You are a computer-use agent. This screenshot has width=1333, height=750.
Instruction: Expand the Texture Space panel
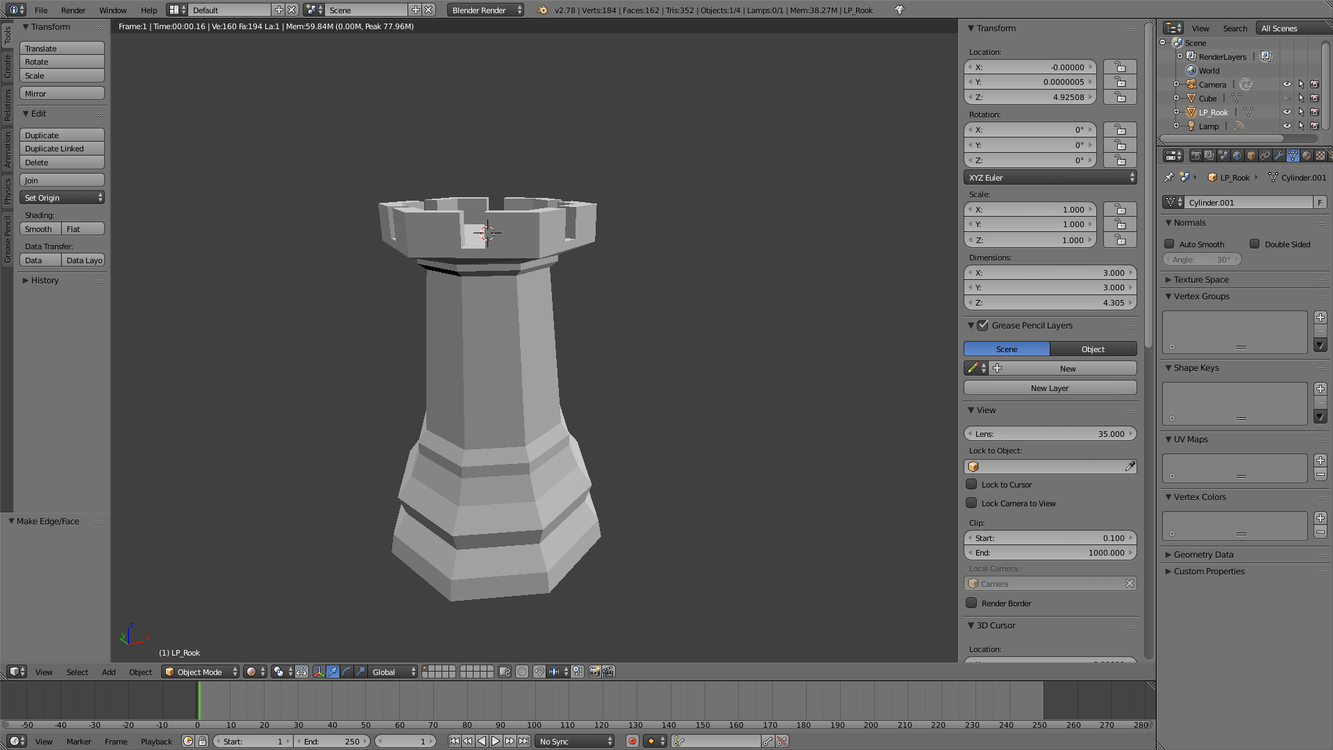pos(1200,280)
